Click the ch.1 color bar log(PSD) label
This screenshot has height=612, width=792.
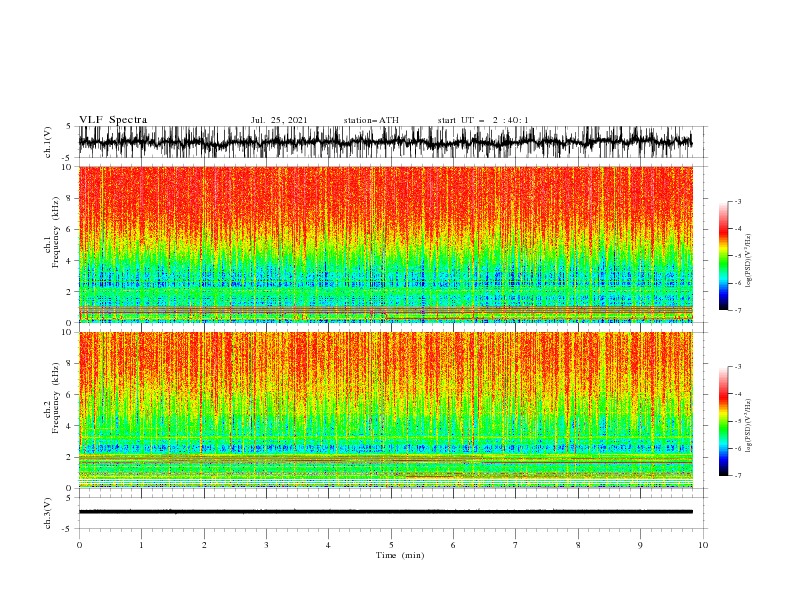pyautogui.click(x=748, y=261)
